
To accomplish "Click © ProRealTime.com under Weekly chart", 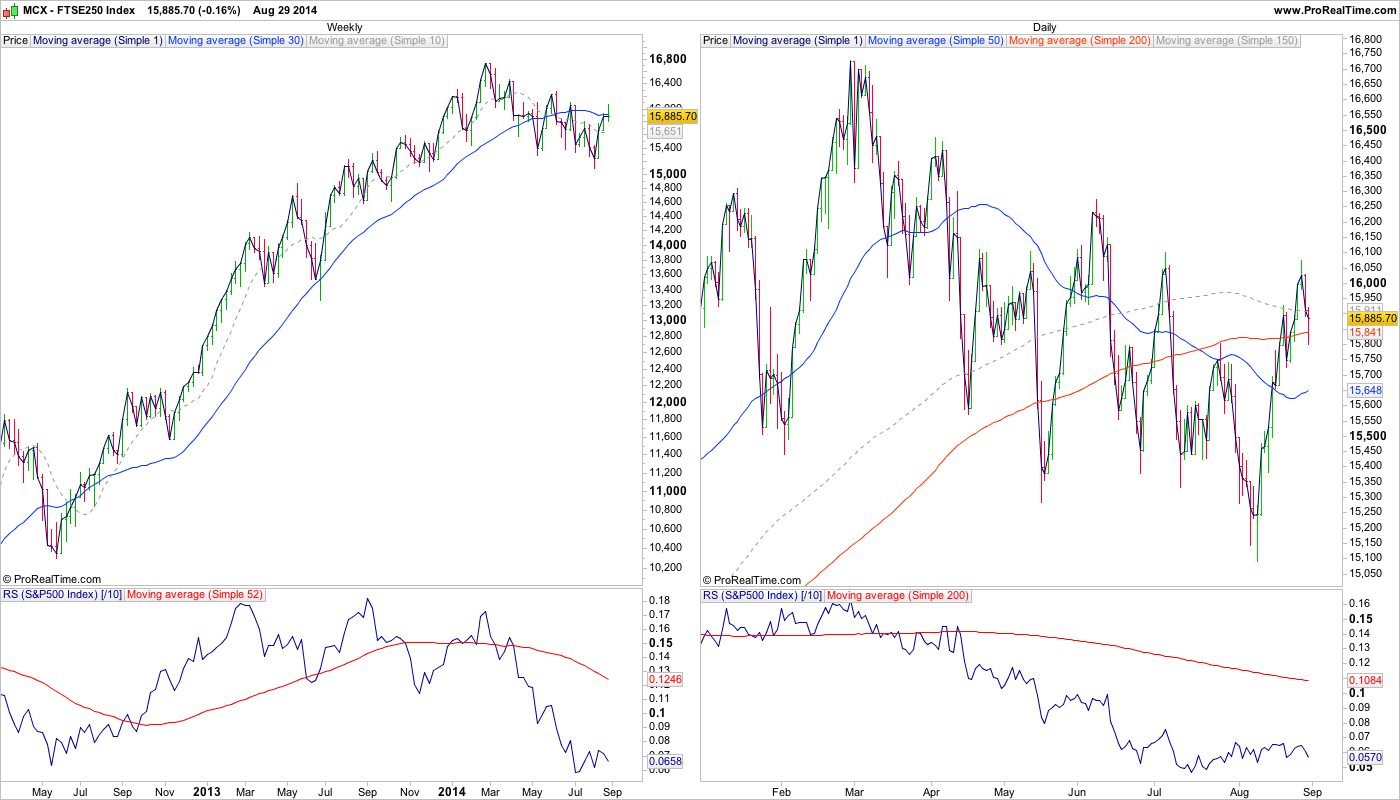I will click(52, 579).
